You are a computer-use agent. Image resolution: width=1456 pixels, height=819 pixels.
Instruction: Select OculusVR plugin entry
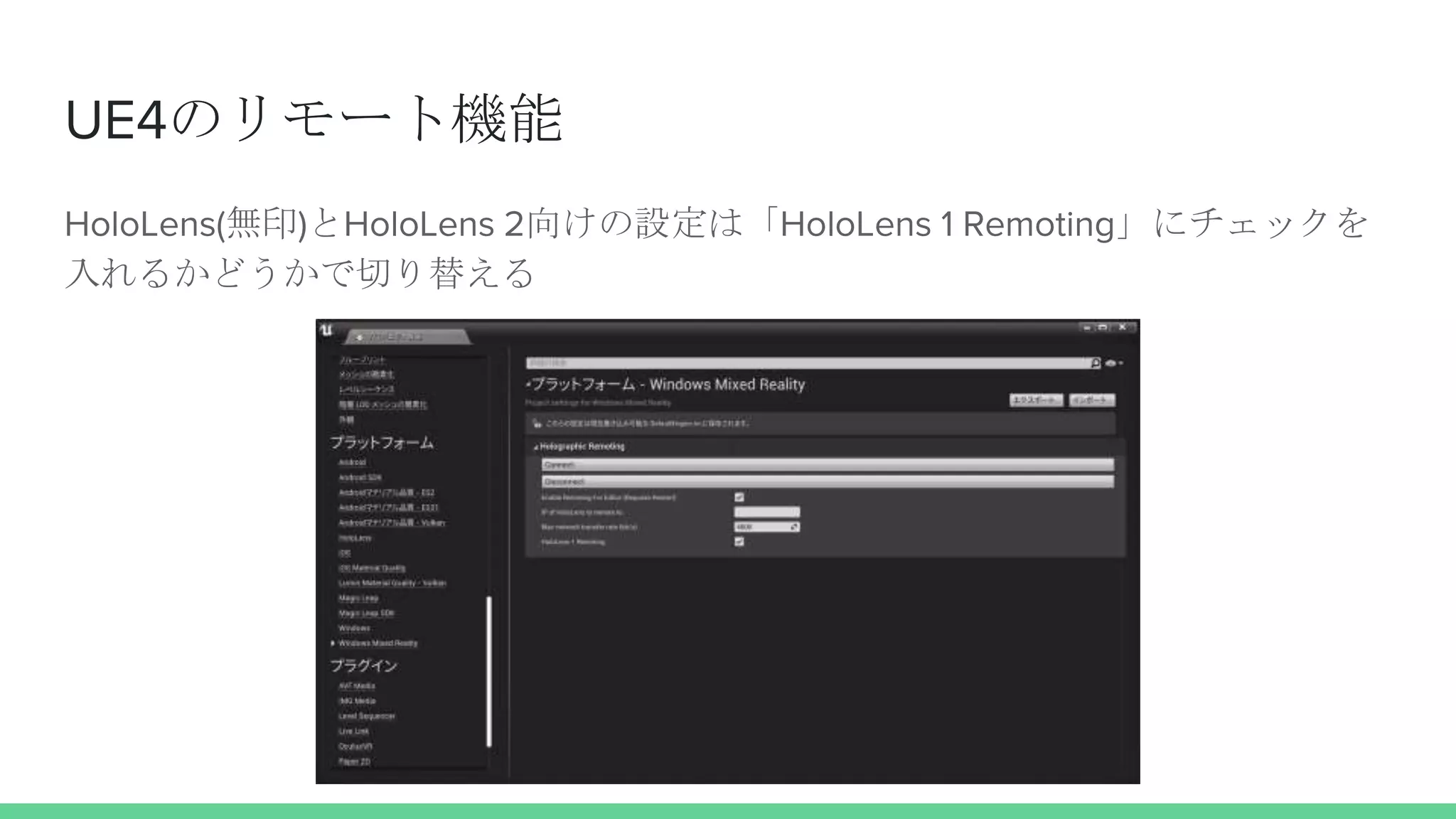(355, 746)
